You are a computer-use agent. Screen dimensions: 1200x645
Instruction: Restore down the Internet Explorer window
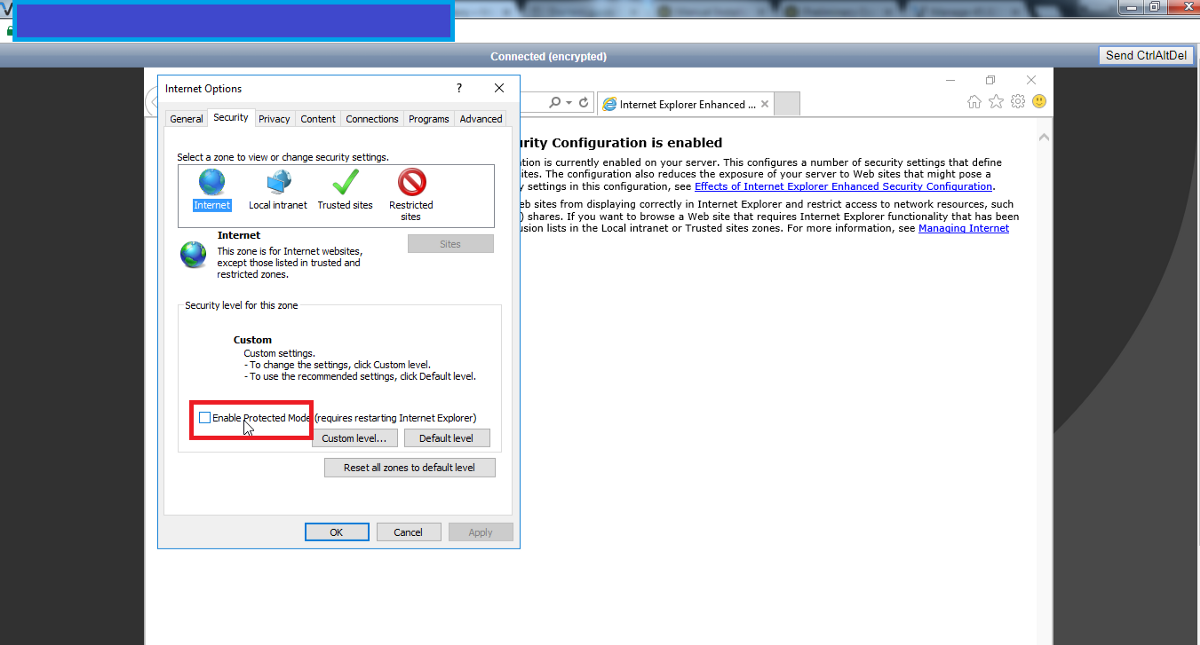[990, 80]
